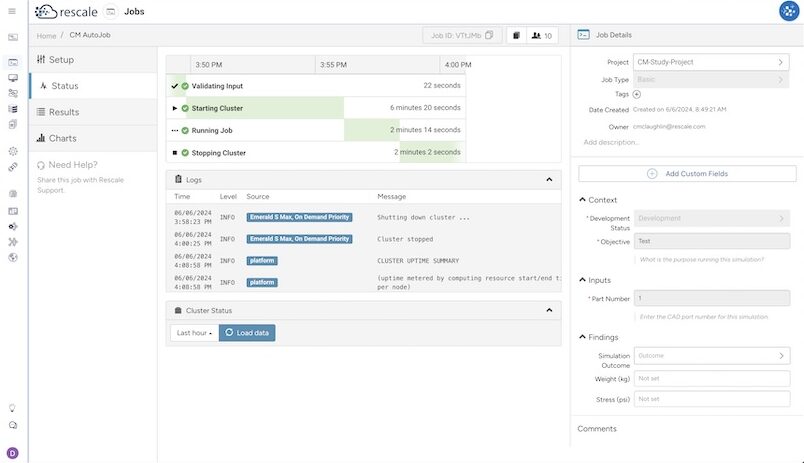Click the Job ID VTtJMb button
The width and height of the screenshot is (804, 463).
pos(462,35)
